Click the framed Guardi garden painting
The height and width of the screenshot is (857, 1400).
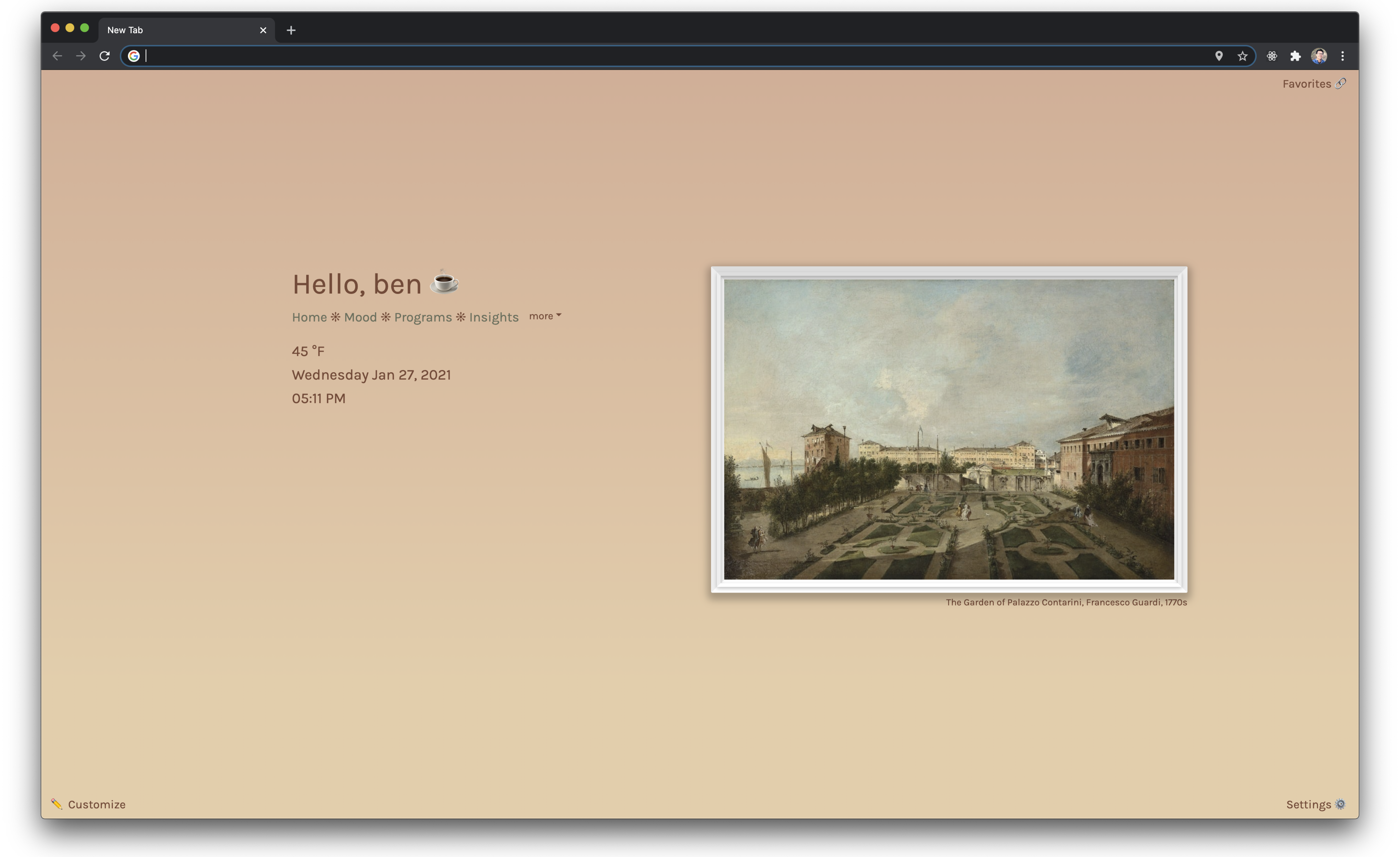coord(949,430)
